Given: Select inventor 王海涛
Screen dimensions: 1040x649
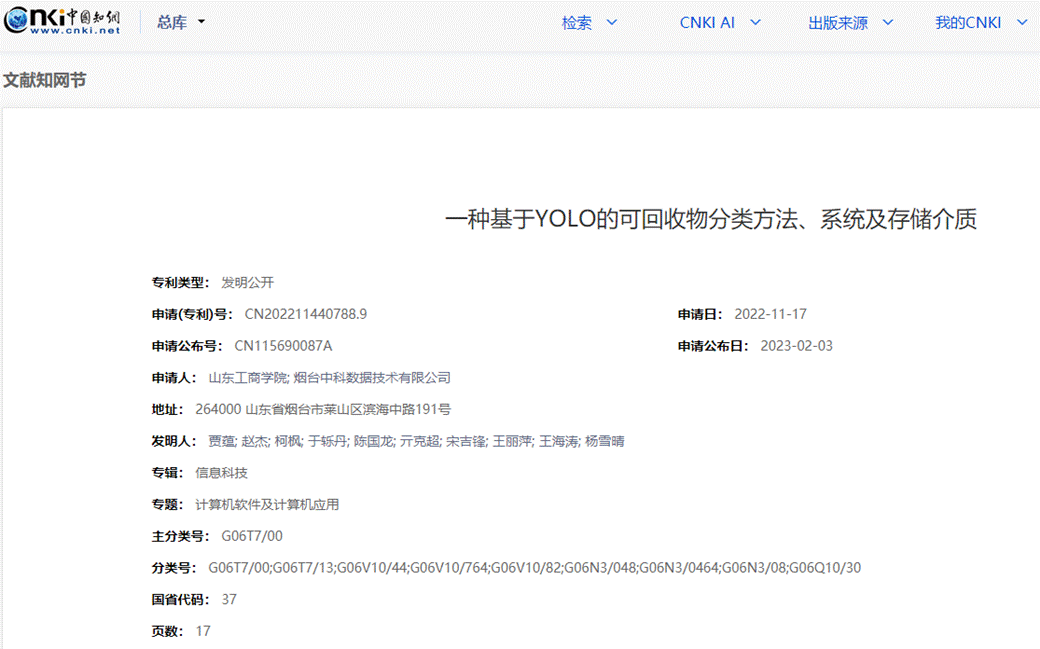Looking at the screenshot, I should (558, 441).
